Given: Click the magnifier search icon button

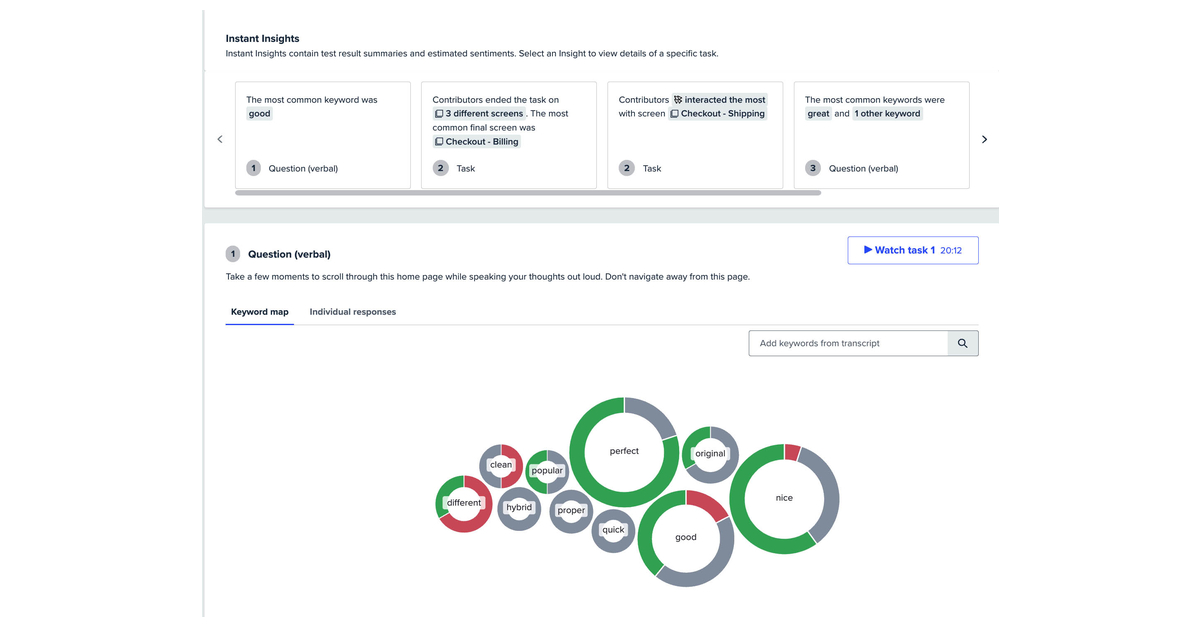Looking at the screenshot, I should pos(963,343).
